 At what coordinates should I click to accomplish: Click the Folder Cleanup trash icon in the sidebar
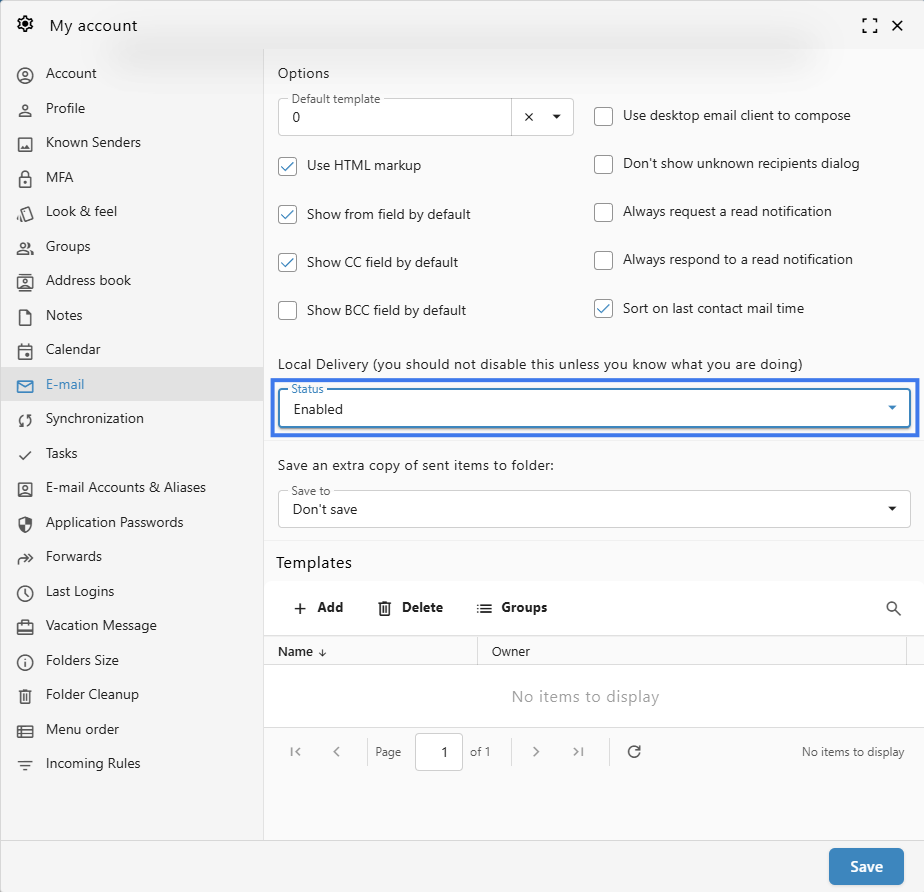[x=25, y=696]
